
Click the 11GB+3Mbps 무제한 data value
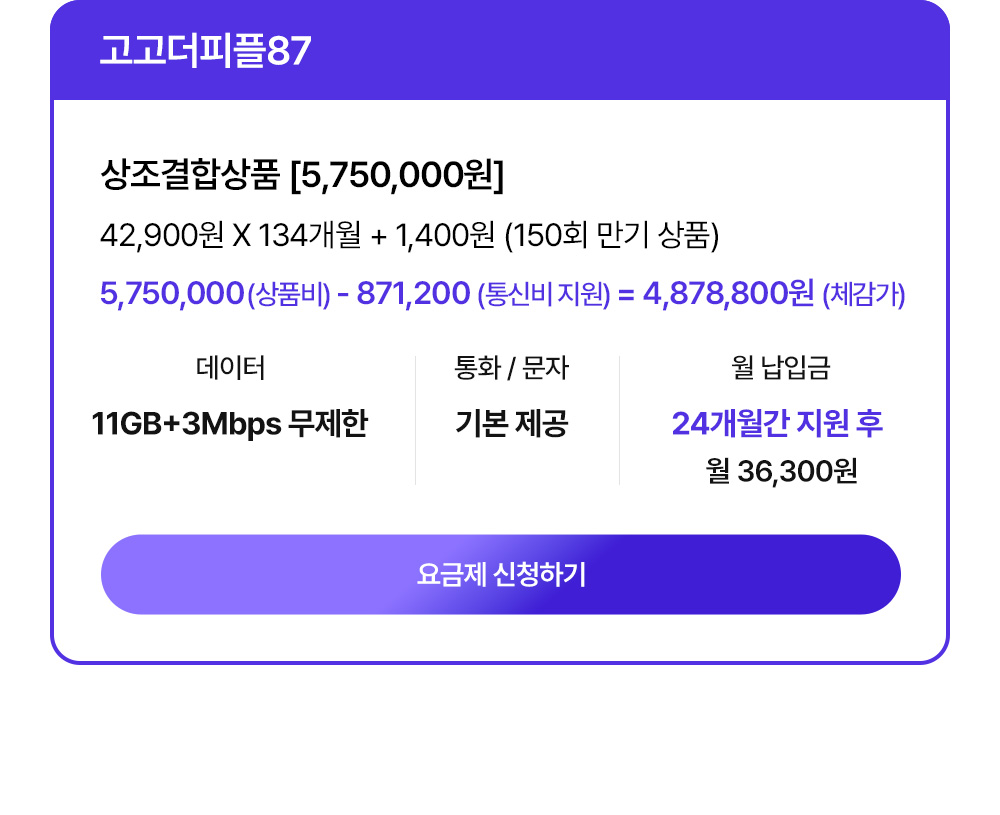(230, 423)
